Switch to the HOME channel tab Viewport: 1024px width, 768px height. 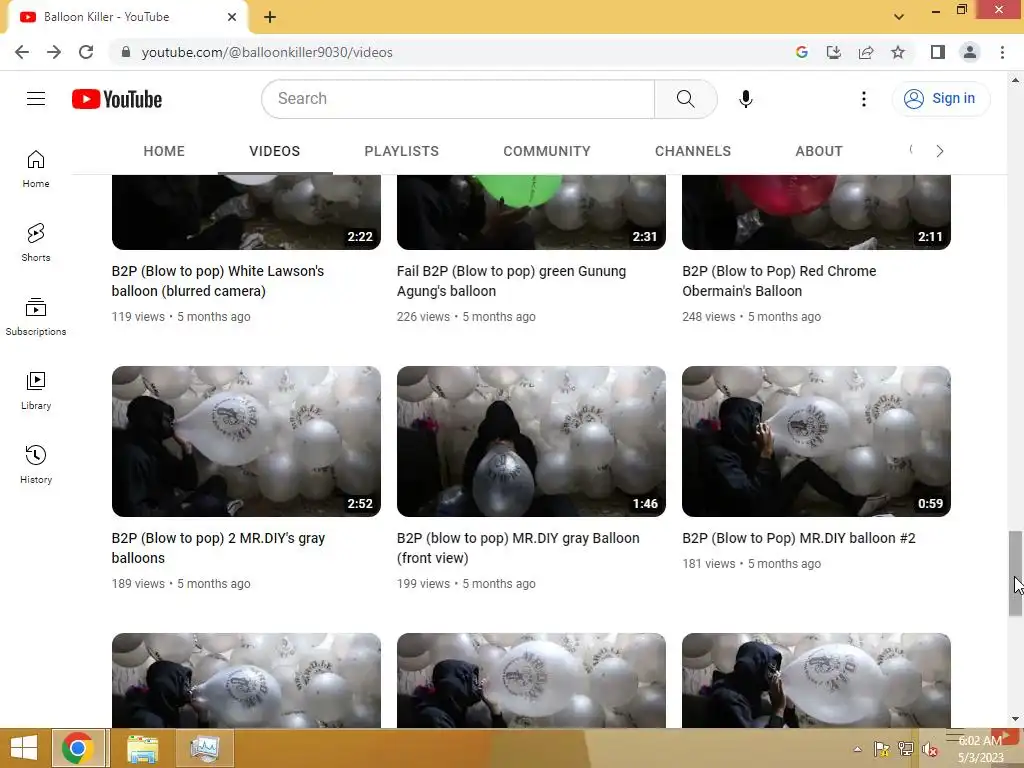164,152
